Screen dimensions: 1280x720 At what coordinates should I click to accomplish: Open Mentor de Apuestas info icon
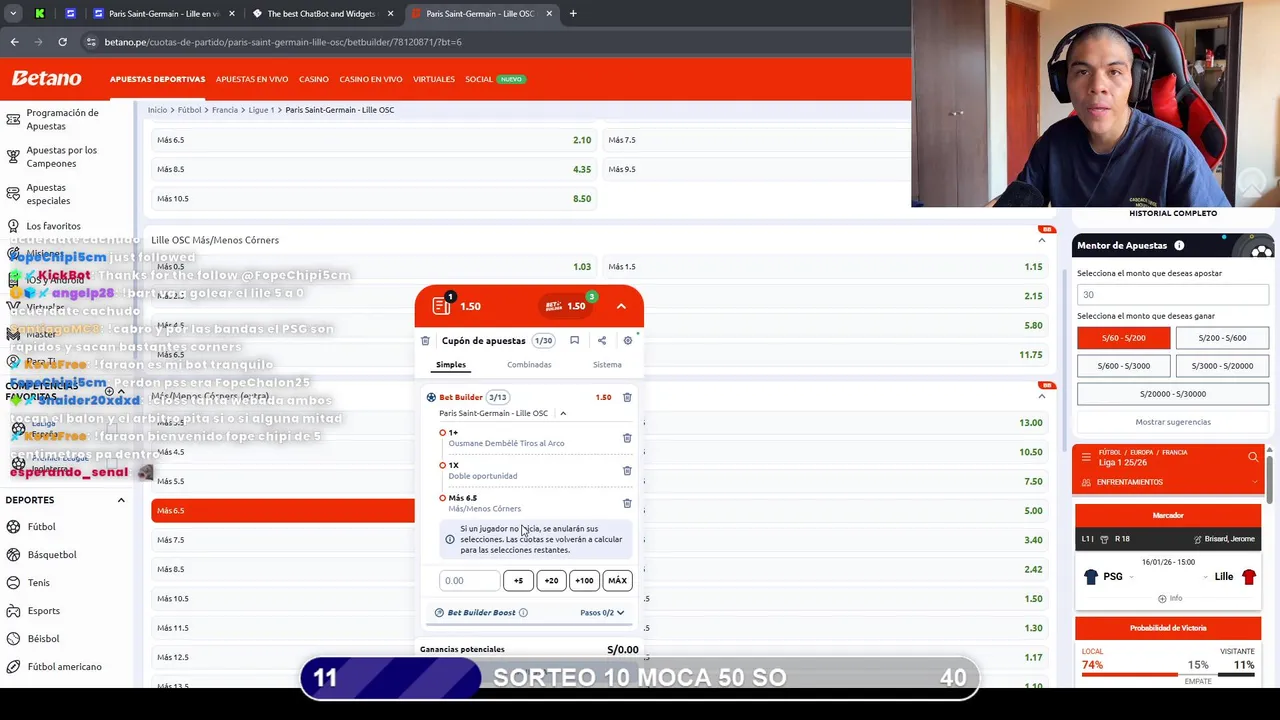(1179, 246)
